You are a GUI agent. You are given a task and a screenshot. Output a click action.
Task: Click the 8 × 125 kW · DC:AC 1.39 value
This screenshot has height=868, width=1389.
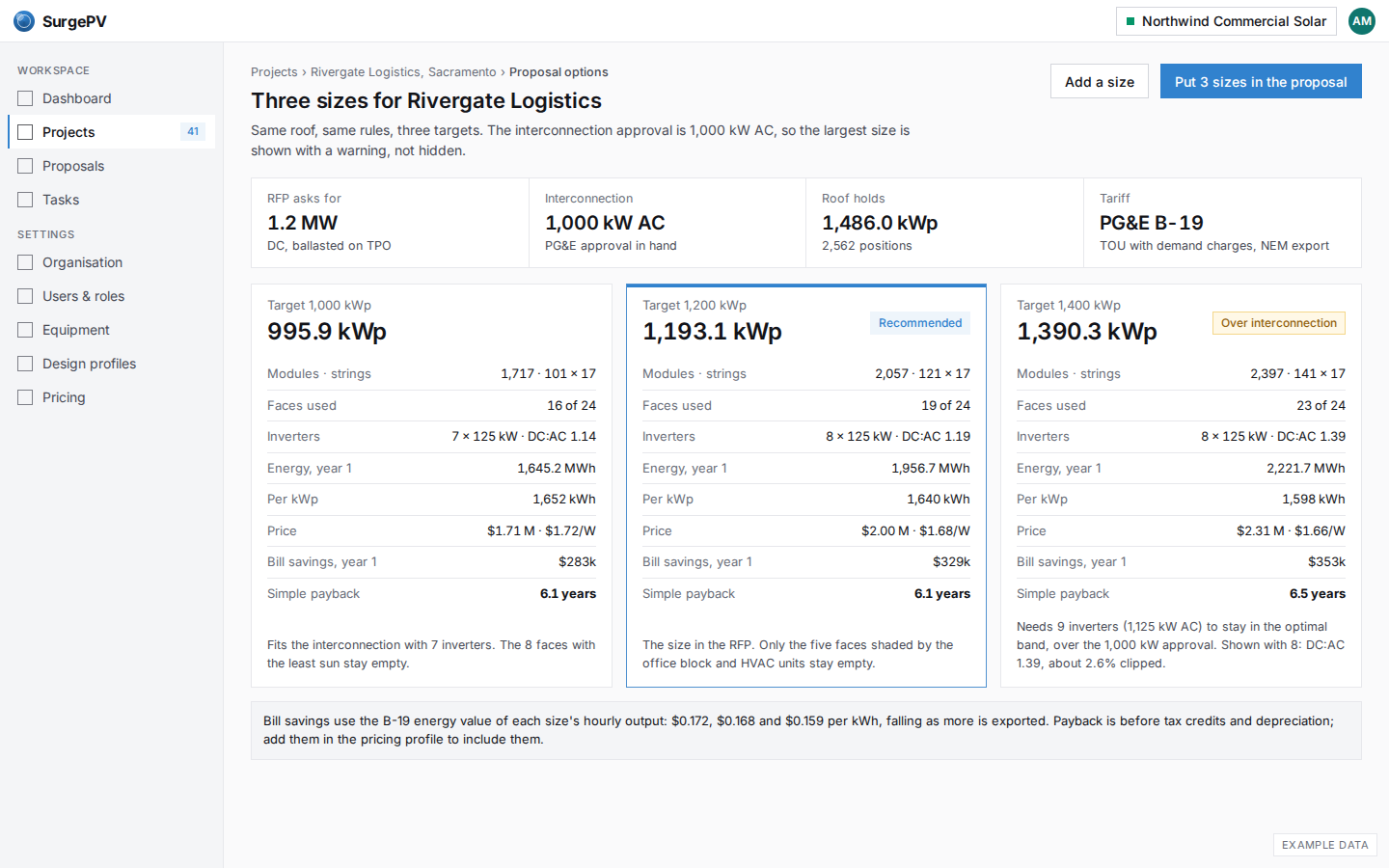coord(1273,436)
